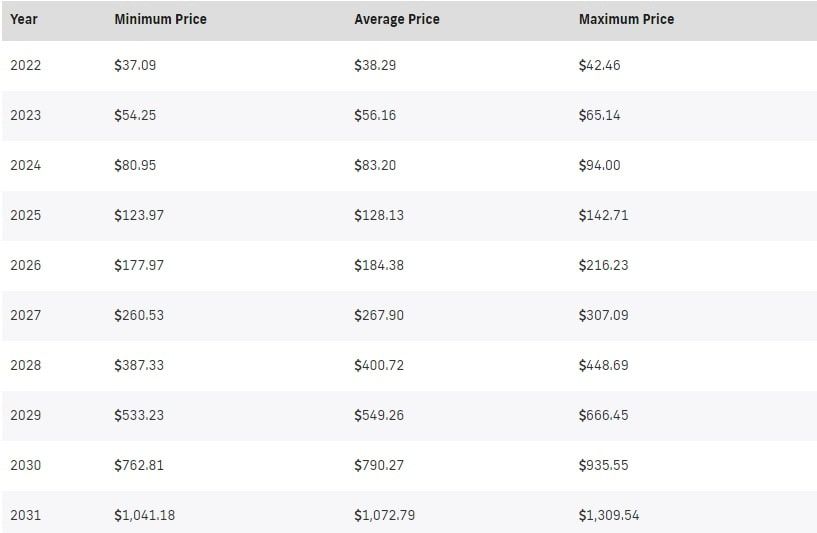Click the 2031 maximum price $1,309.54
This screenshot has height=533, width=817.
coord(609,515)
